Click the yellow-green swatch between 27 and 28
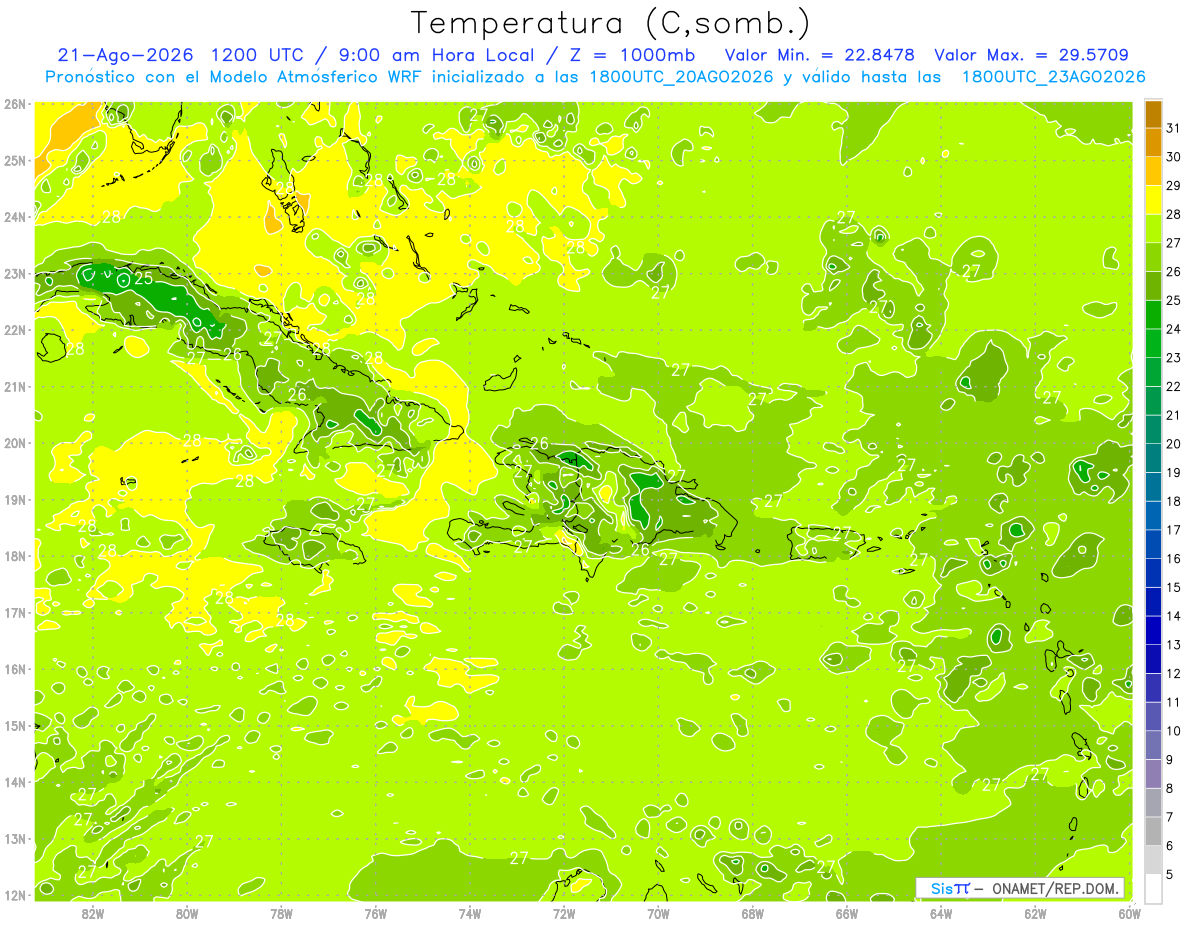This screenshot has height=927, width=1200. pos(1153,228)
